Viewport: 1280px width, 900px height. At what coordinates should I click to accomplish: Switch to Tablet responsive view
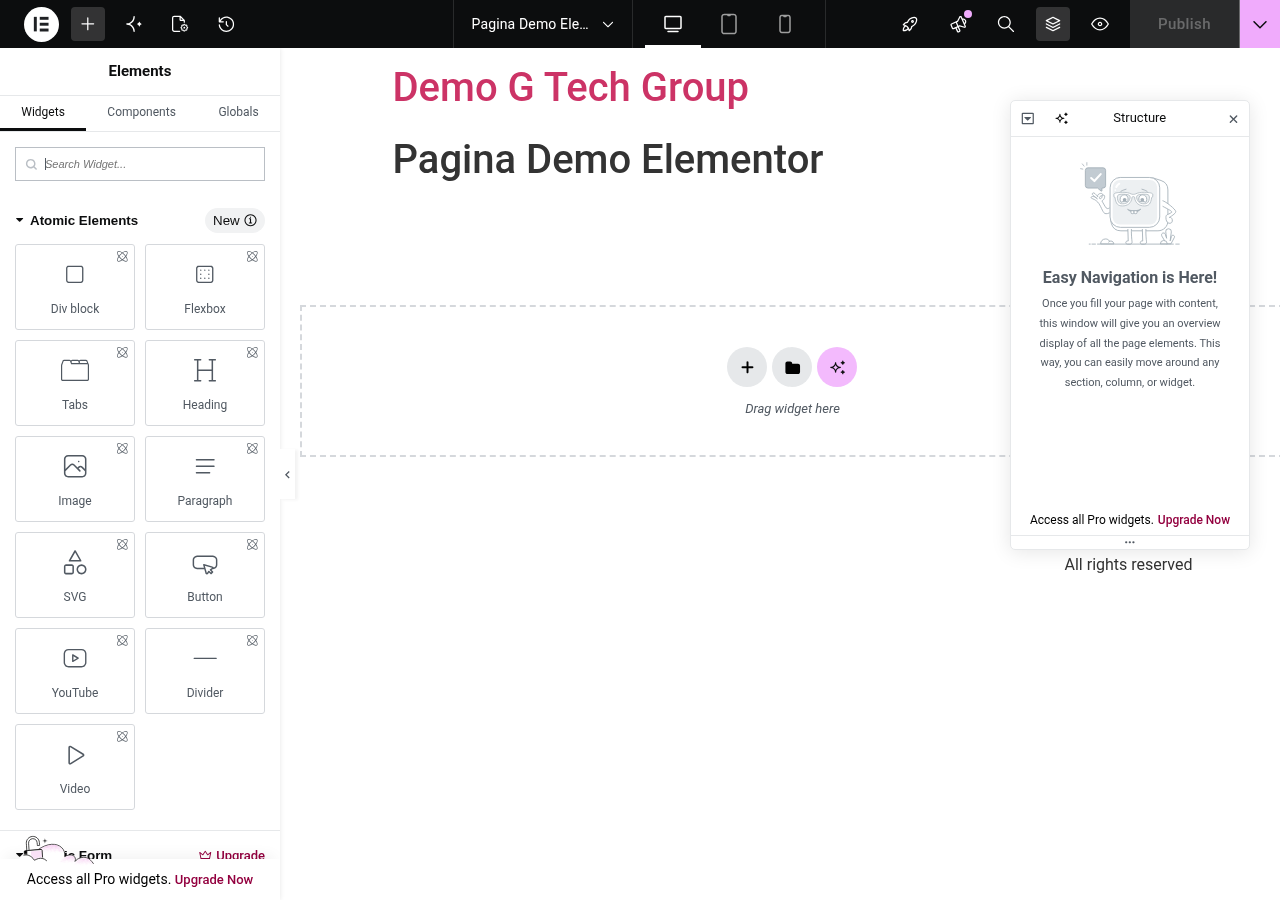[729, 24]
